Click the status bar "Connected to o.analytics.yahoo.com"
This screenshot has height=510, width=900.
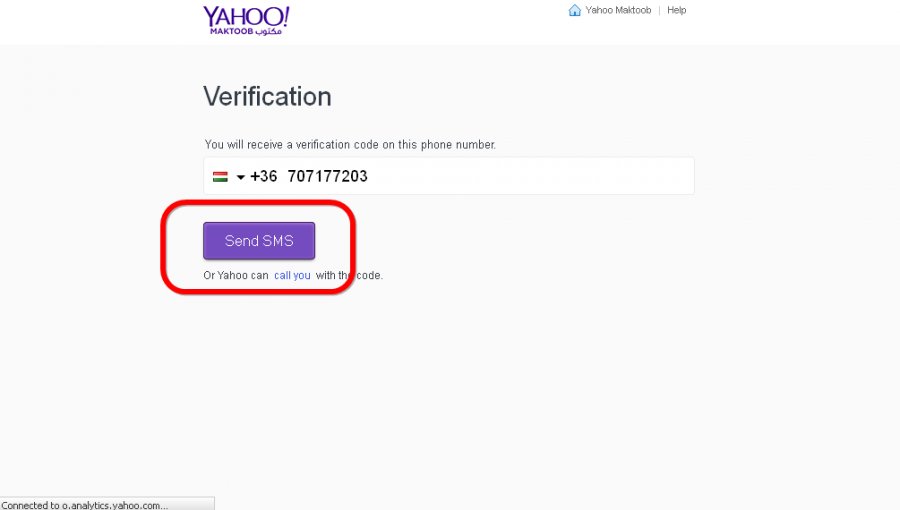pos(85,505)
